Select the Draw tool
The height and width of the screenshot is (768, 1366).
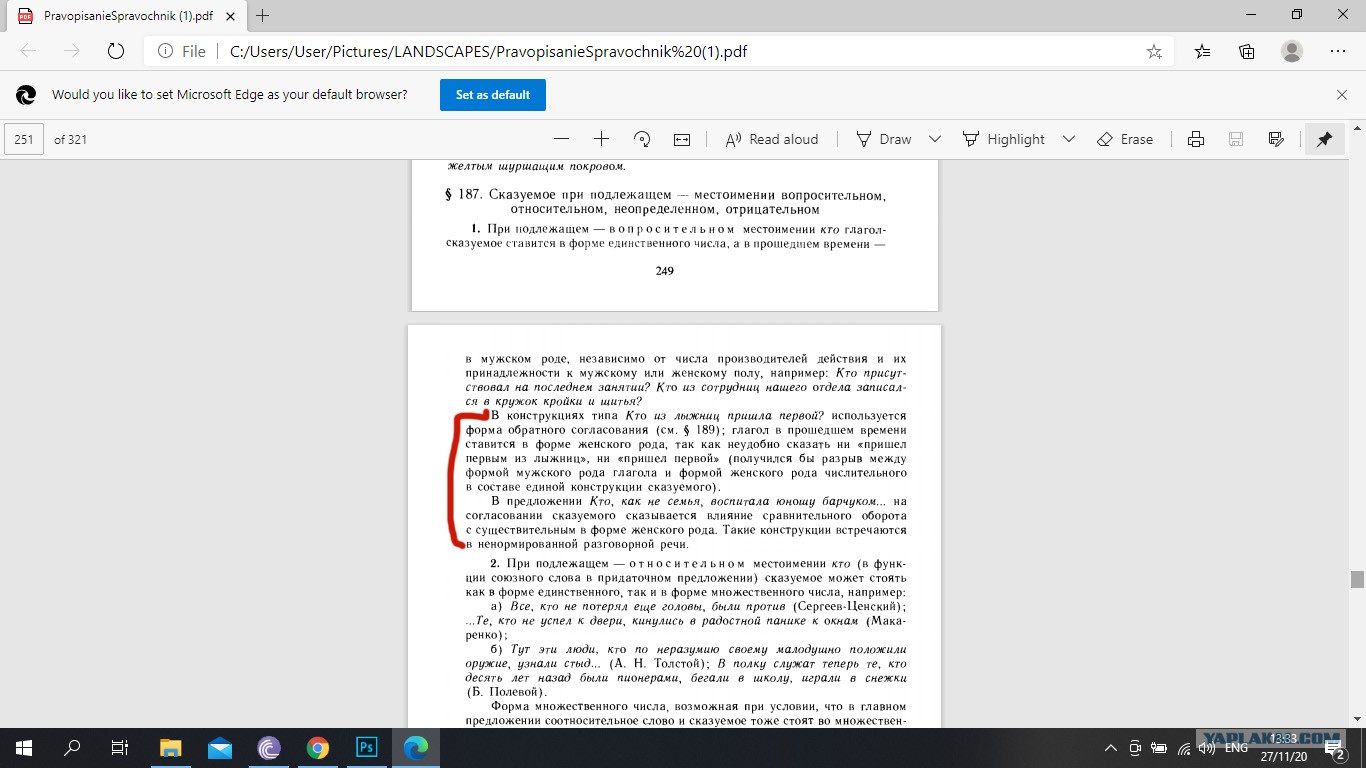884,139
